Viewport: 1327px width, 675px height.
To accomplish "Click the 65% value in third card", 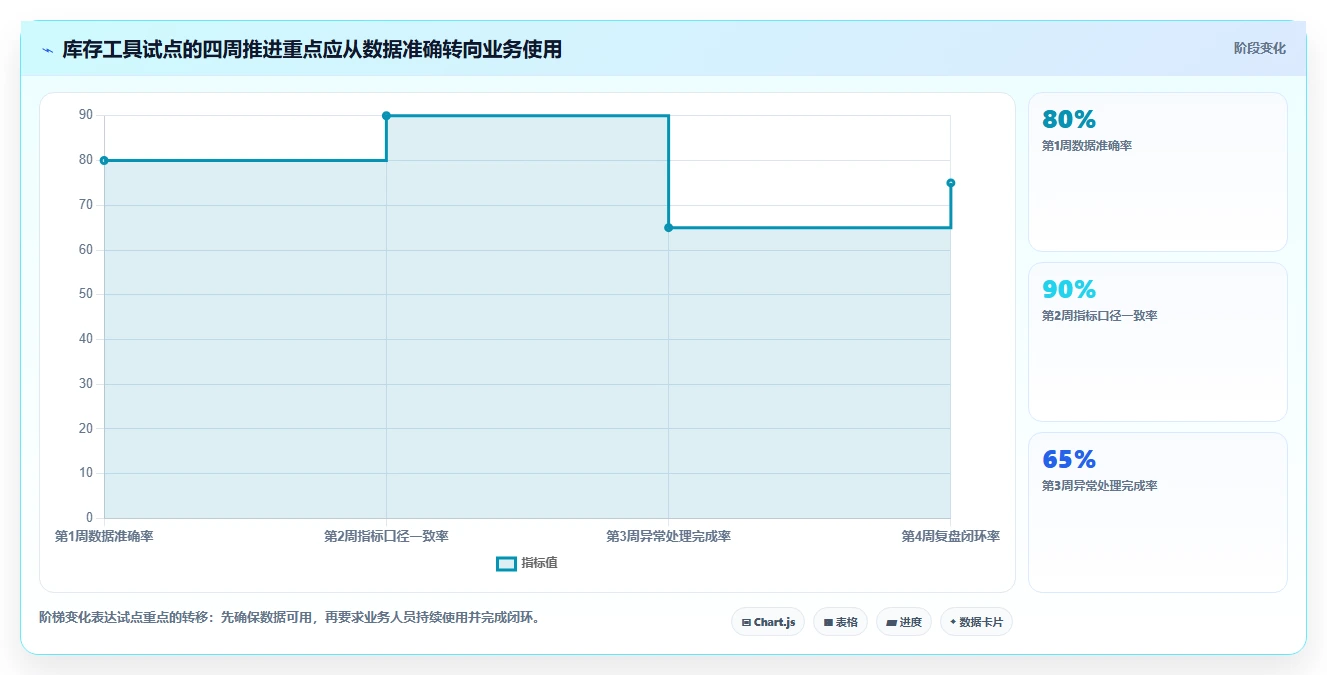I will tap(1069, 460).
